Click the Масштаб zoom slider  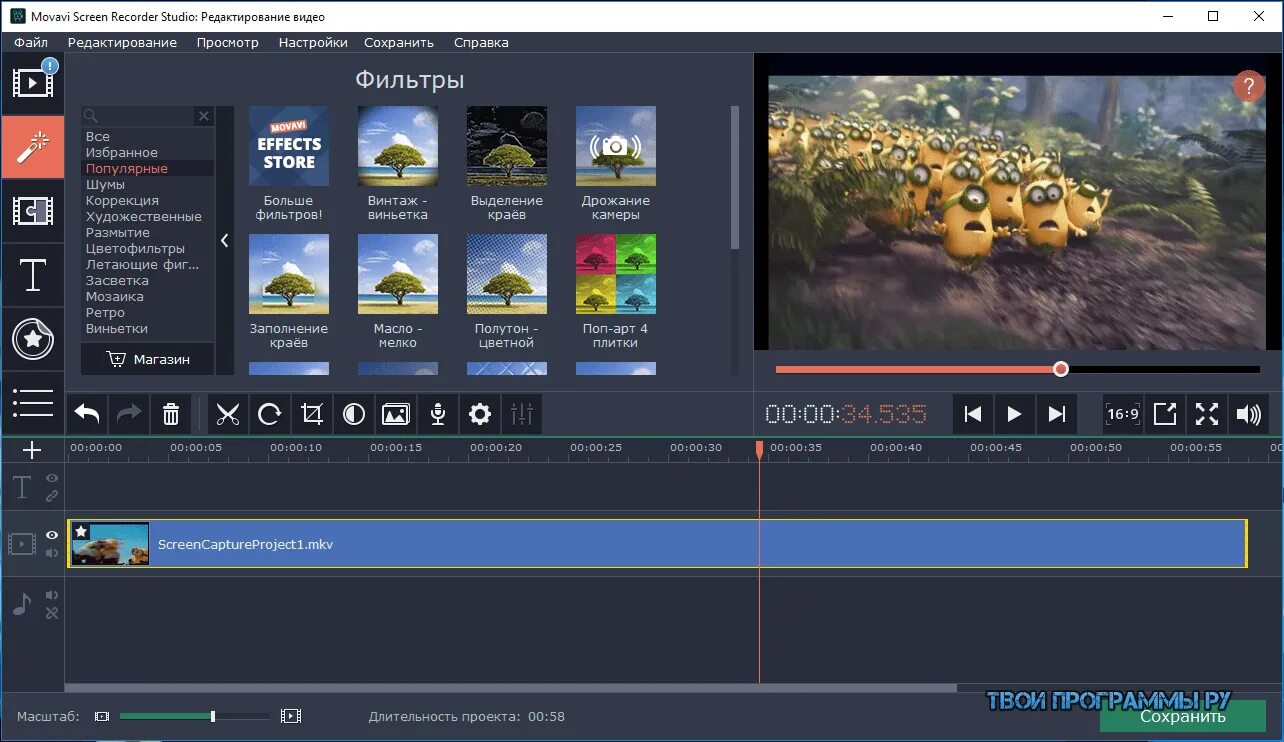(x=195, y=716)
